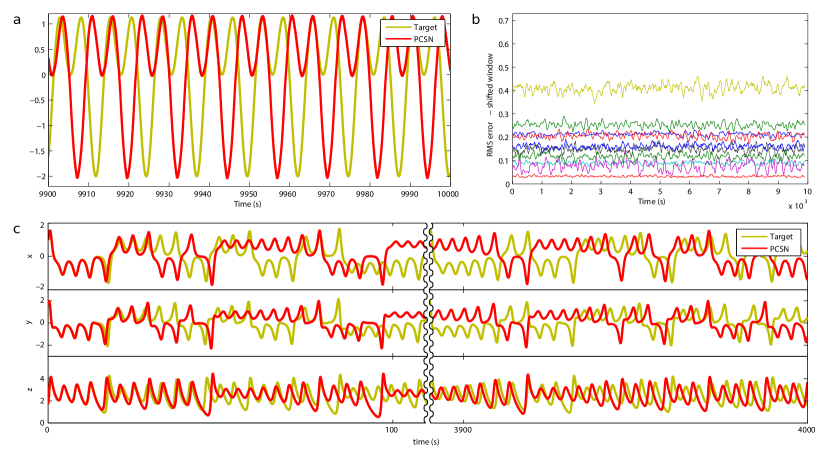Click the '100' x-axis tick in panel c
The width and height of the screenshot is (830, 476).
[x=391, y=430]
